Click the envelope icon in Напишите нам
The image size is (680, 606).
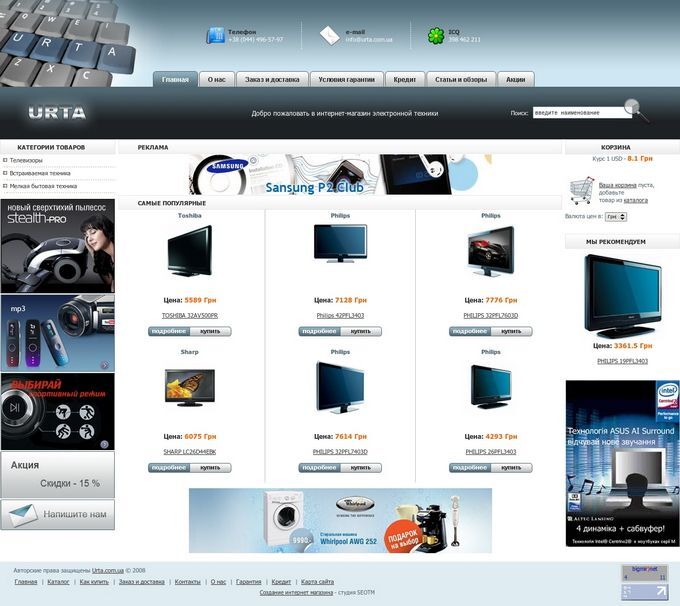point(23,514)
